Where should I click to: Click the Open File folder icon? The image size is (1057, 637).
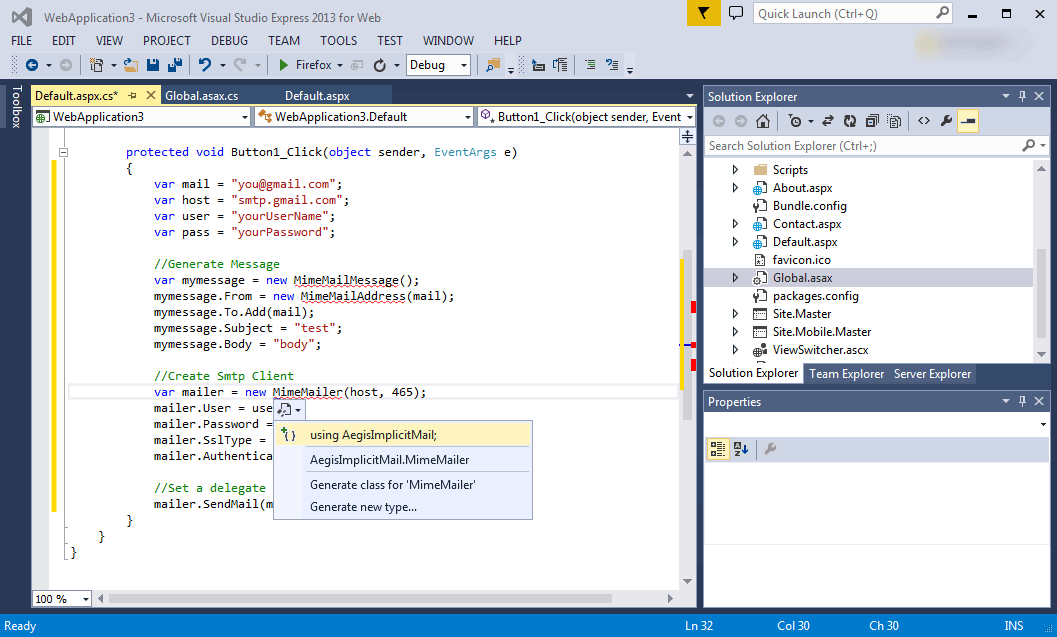(x=131, y=65)
